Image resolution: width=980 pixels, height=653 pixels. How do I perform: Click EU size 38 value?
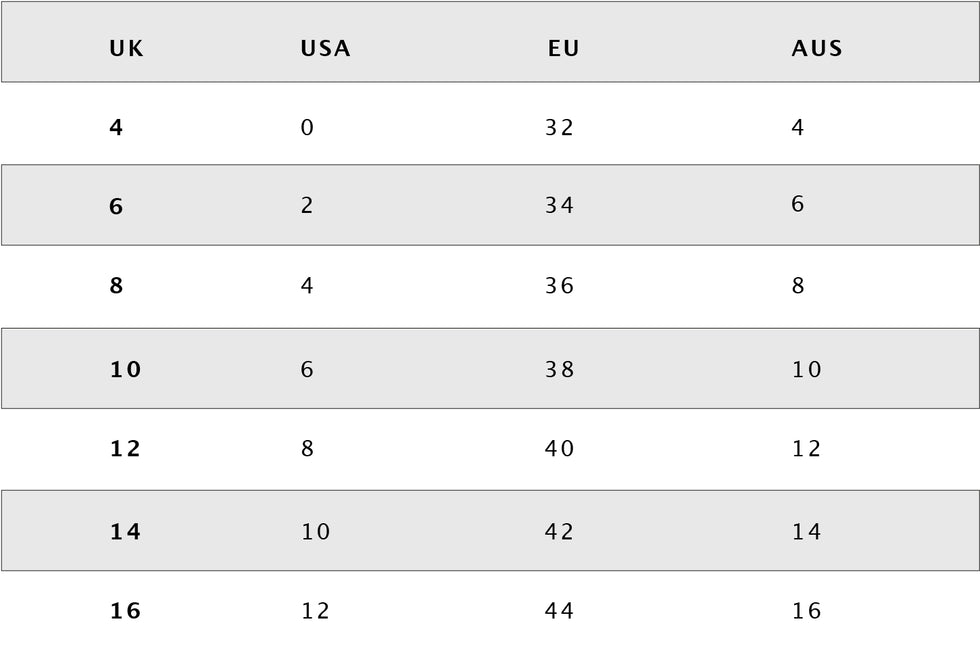coord(560,369)
